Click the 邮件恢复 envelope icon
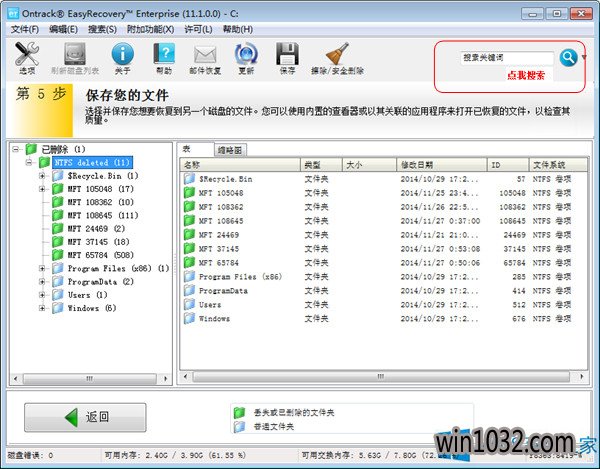This screenshot has width=600, height=469. point(206,58)
